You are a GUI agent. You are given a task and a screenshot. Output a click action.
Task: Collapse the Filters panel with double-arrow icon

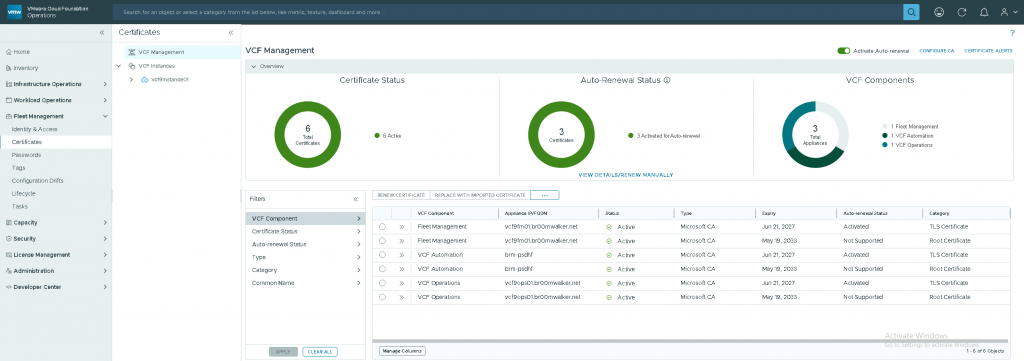(x=355, y=198)
